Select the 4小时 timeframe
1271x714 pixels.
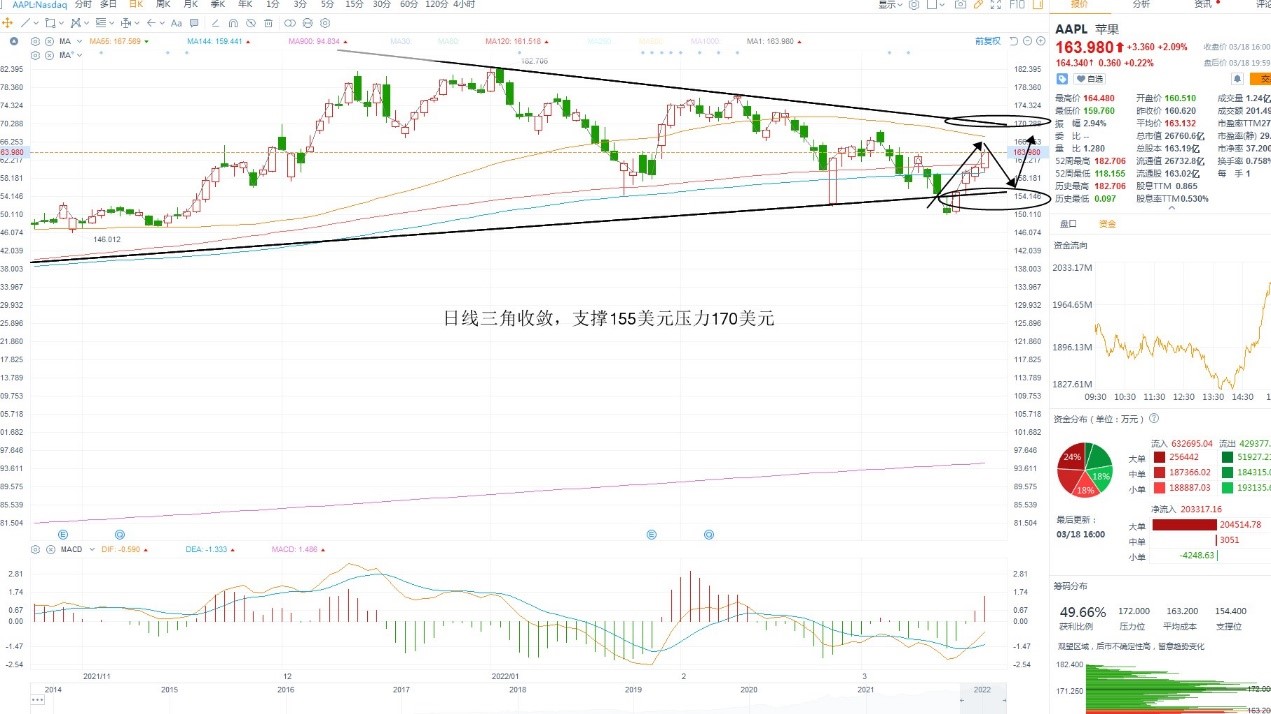pos(465,5)
